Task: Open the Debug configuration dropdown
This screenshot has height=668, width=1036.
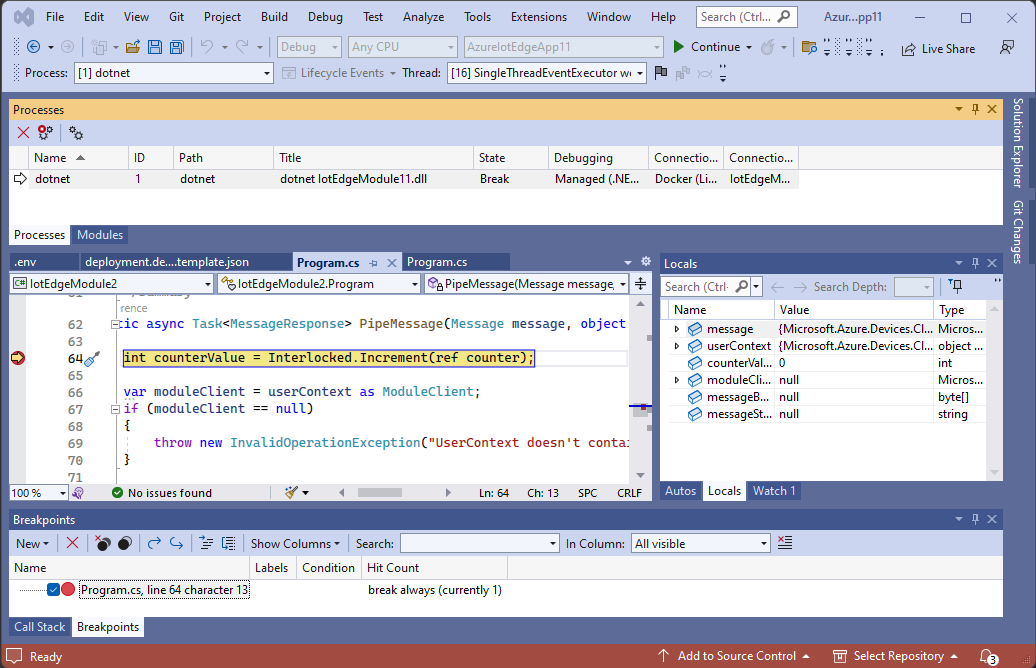Action: [307, 46]
